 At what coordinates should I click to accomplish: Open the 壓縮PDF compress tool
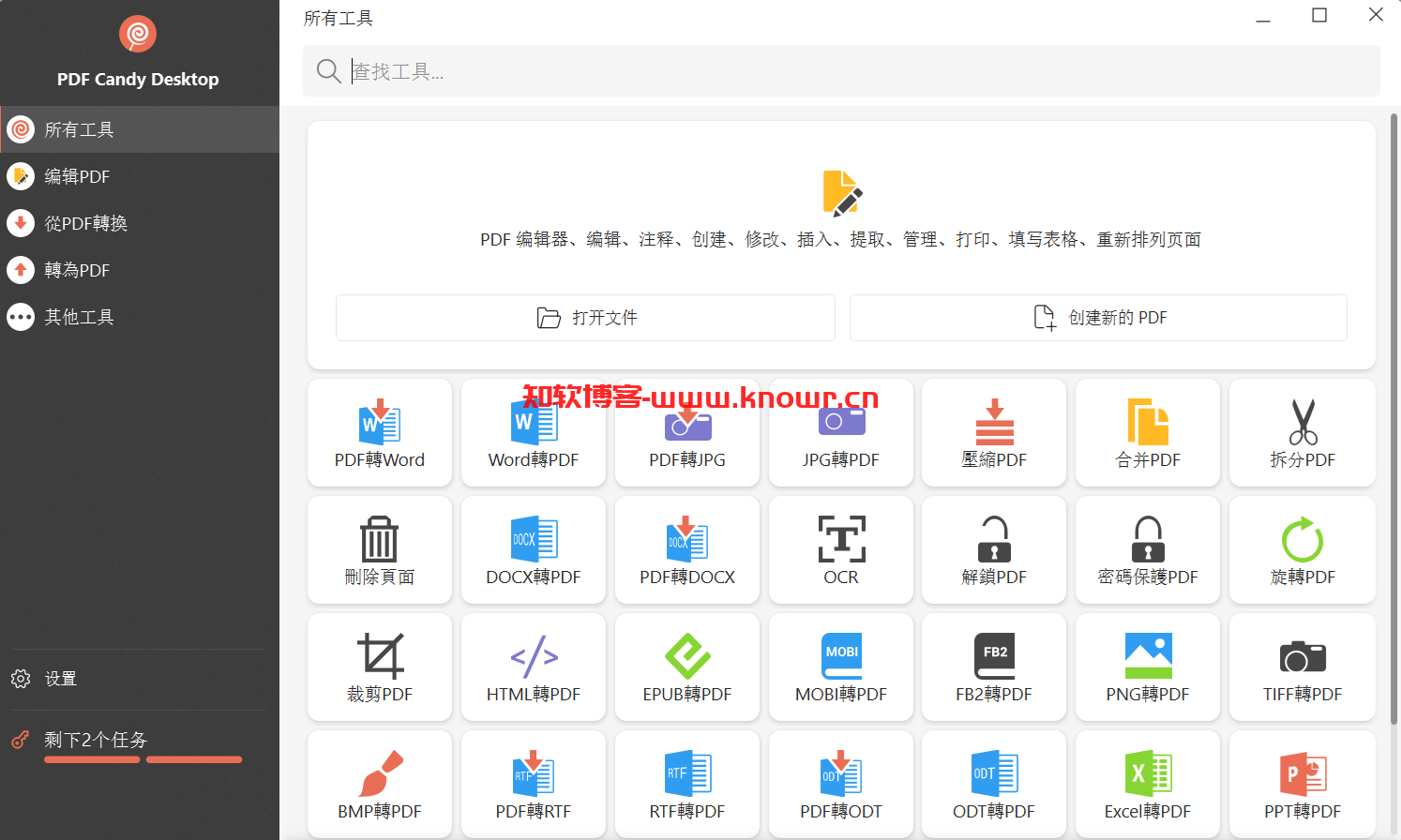click(x=994, y=433)
